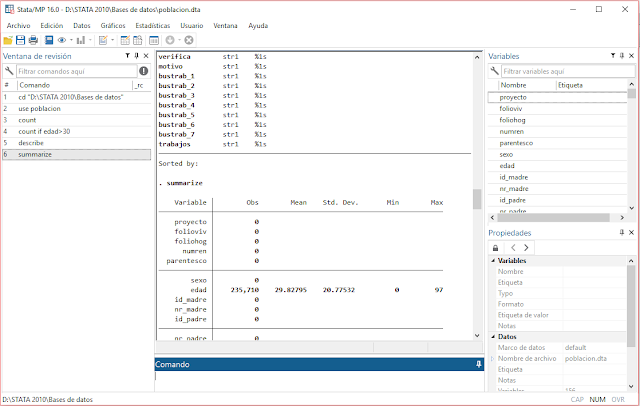Screen dimensions: 640x406
Task: Close the Variables panel
Action: (x=631, y=56)
